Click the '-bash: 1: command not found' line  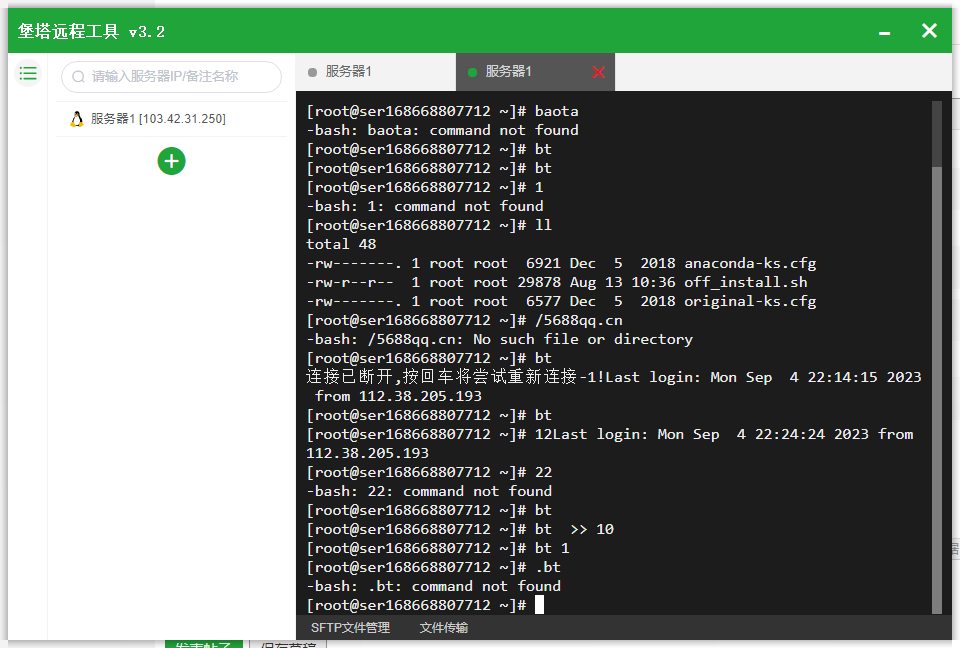click(425, 206)
